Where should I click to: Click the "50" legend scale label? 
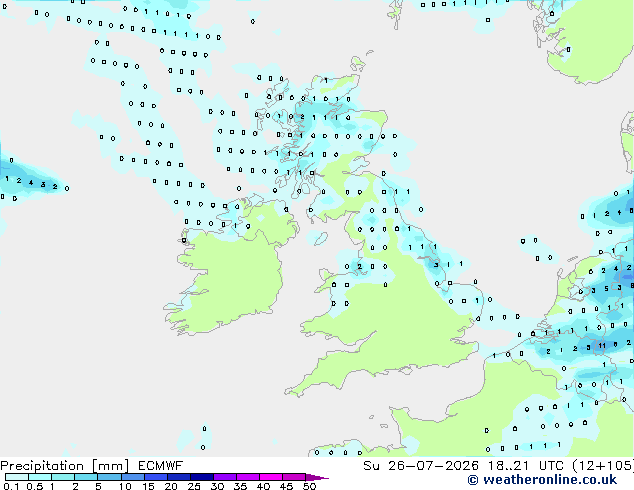tap(309, 486)
